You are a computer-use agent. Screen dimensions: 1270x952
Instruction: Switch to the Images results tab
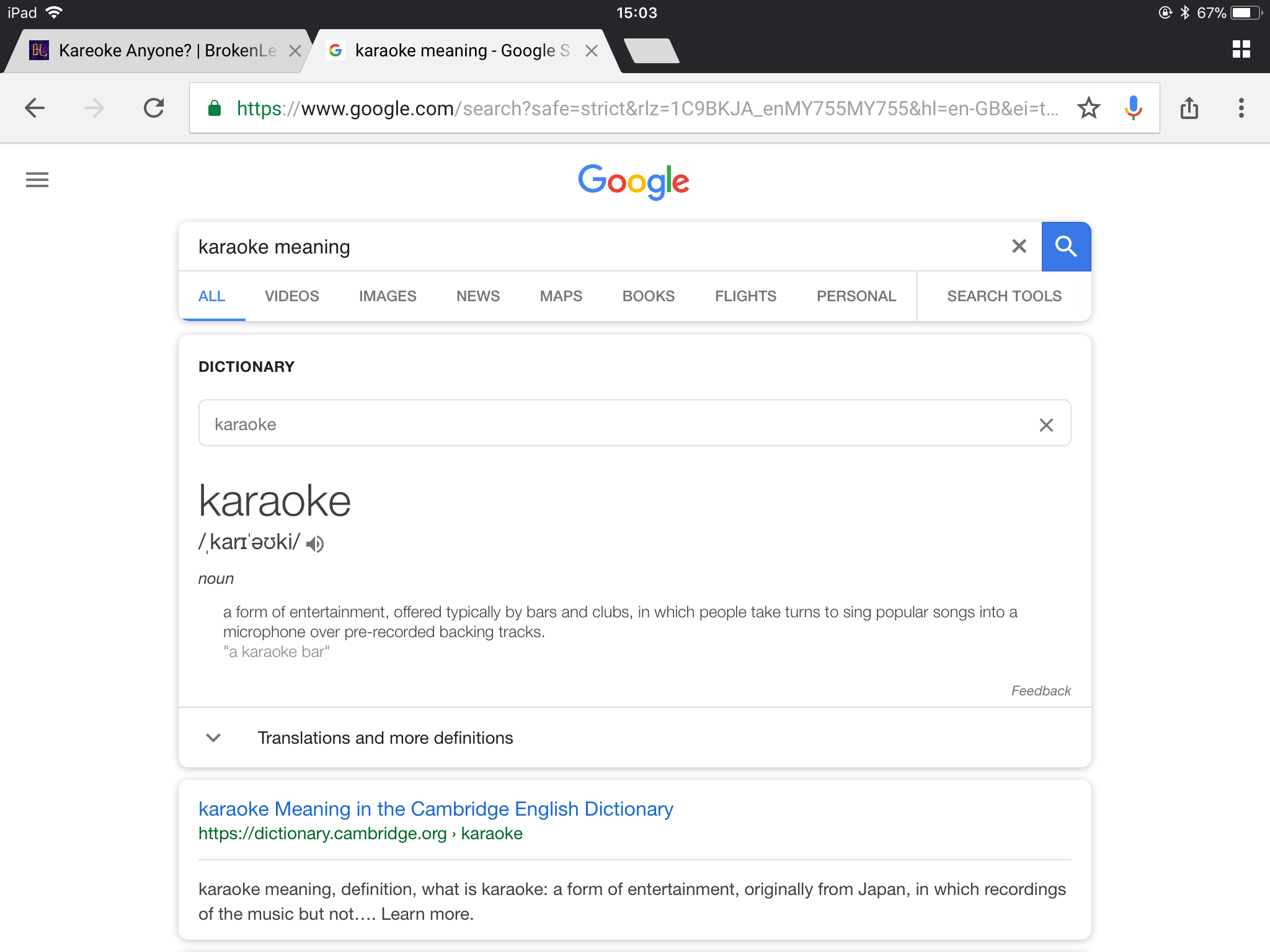point(388,296)
